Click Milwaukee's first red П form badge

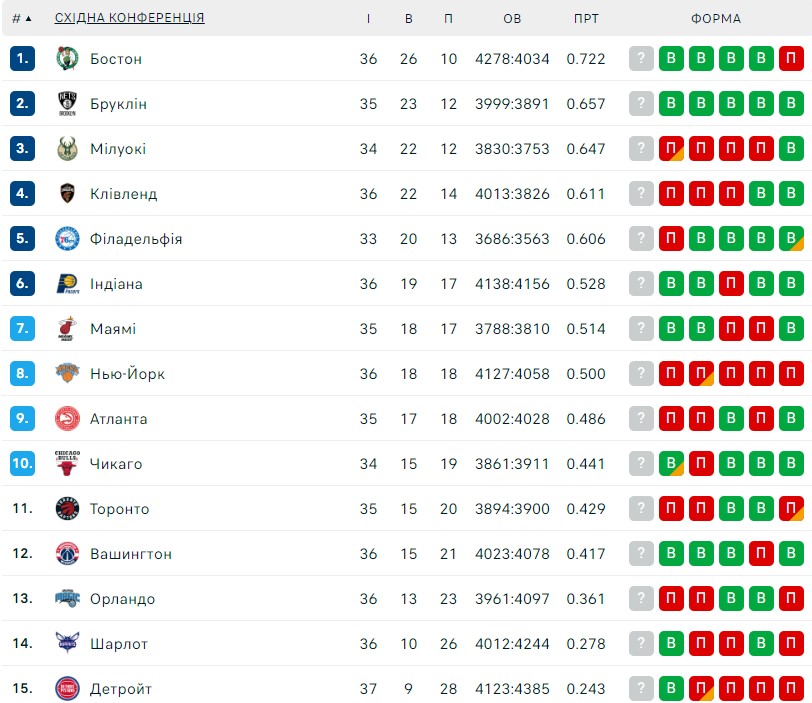tap(671, 149)
